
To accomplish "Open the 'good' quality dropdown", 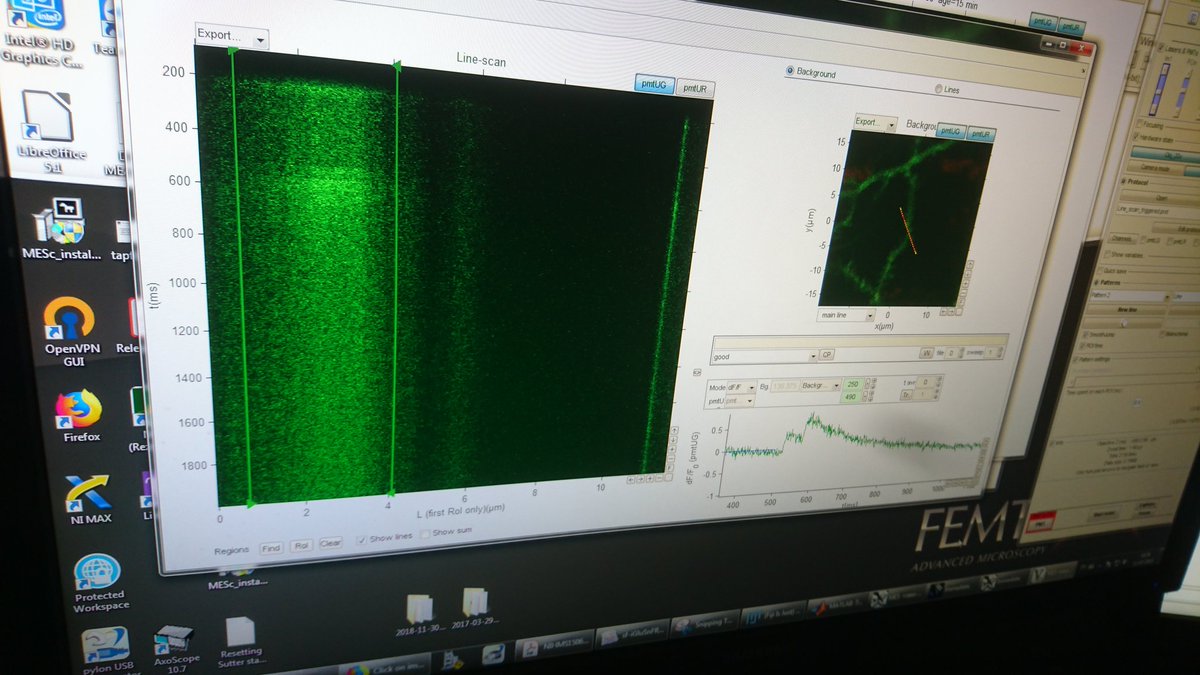I will click(x=763, y=355).
